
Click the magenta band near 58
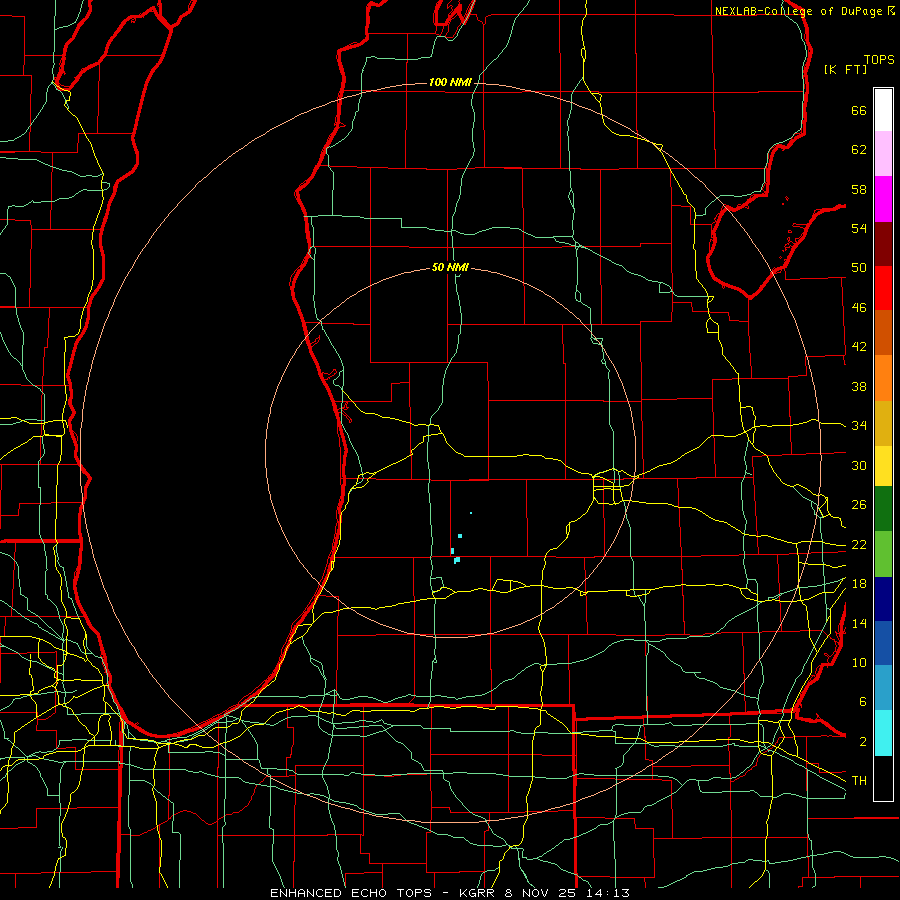[x=883, y=199]
